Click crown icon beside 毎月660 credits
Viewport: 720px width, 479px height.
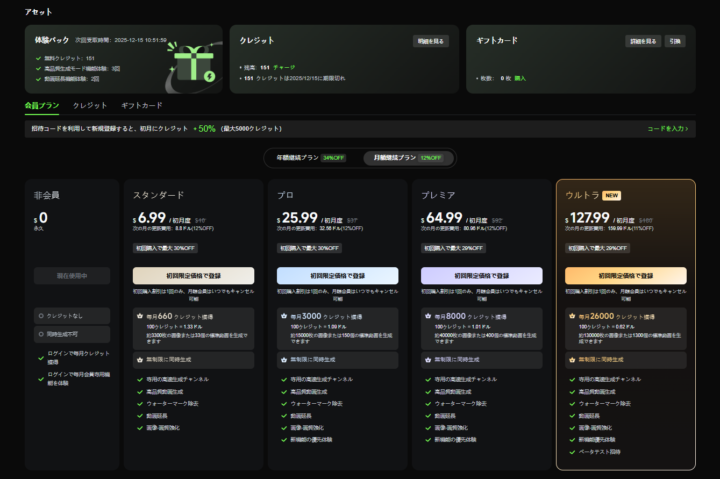pyautogui.click(x=140, y=314)
